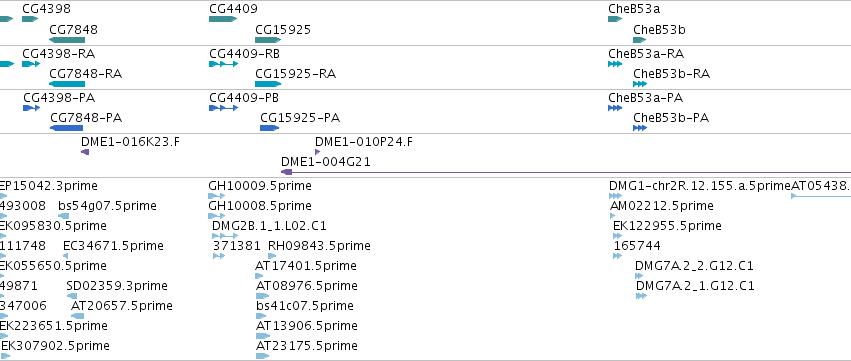Click the CG7848-PA protein bar

(66, 128)
